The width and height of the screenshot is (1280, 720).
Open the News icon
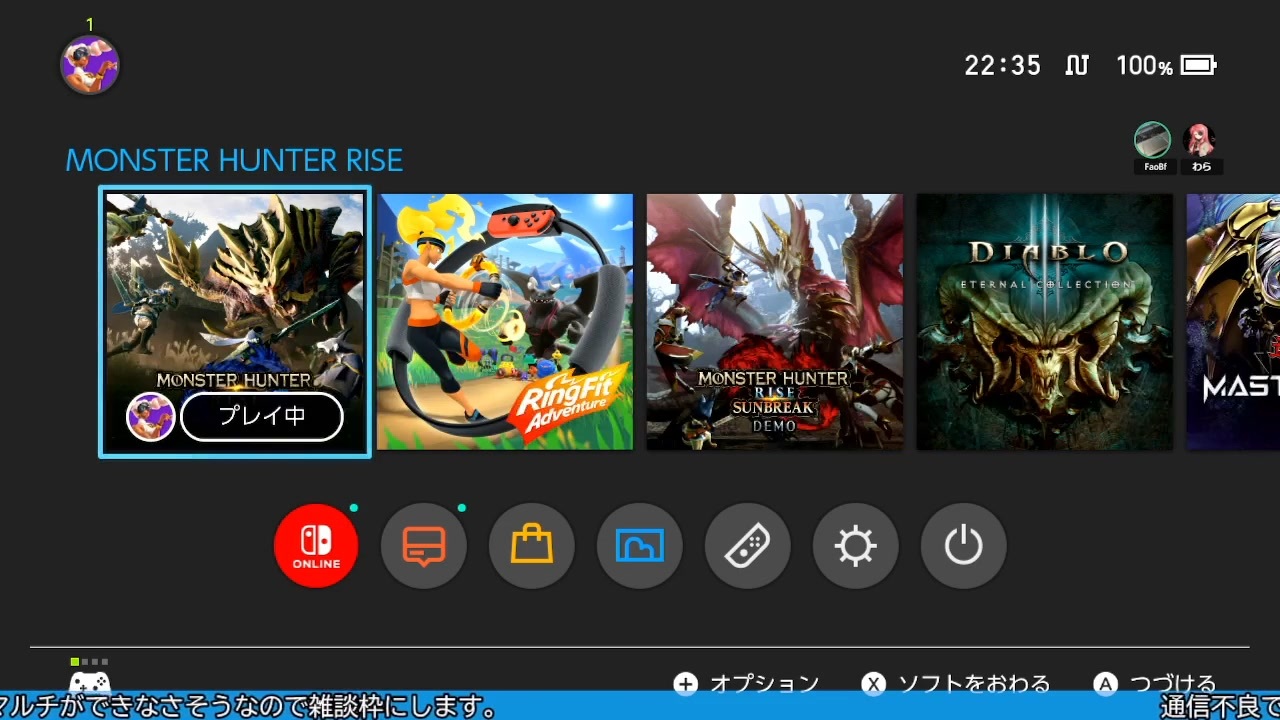[424, 546]
